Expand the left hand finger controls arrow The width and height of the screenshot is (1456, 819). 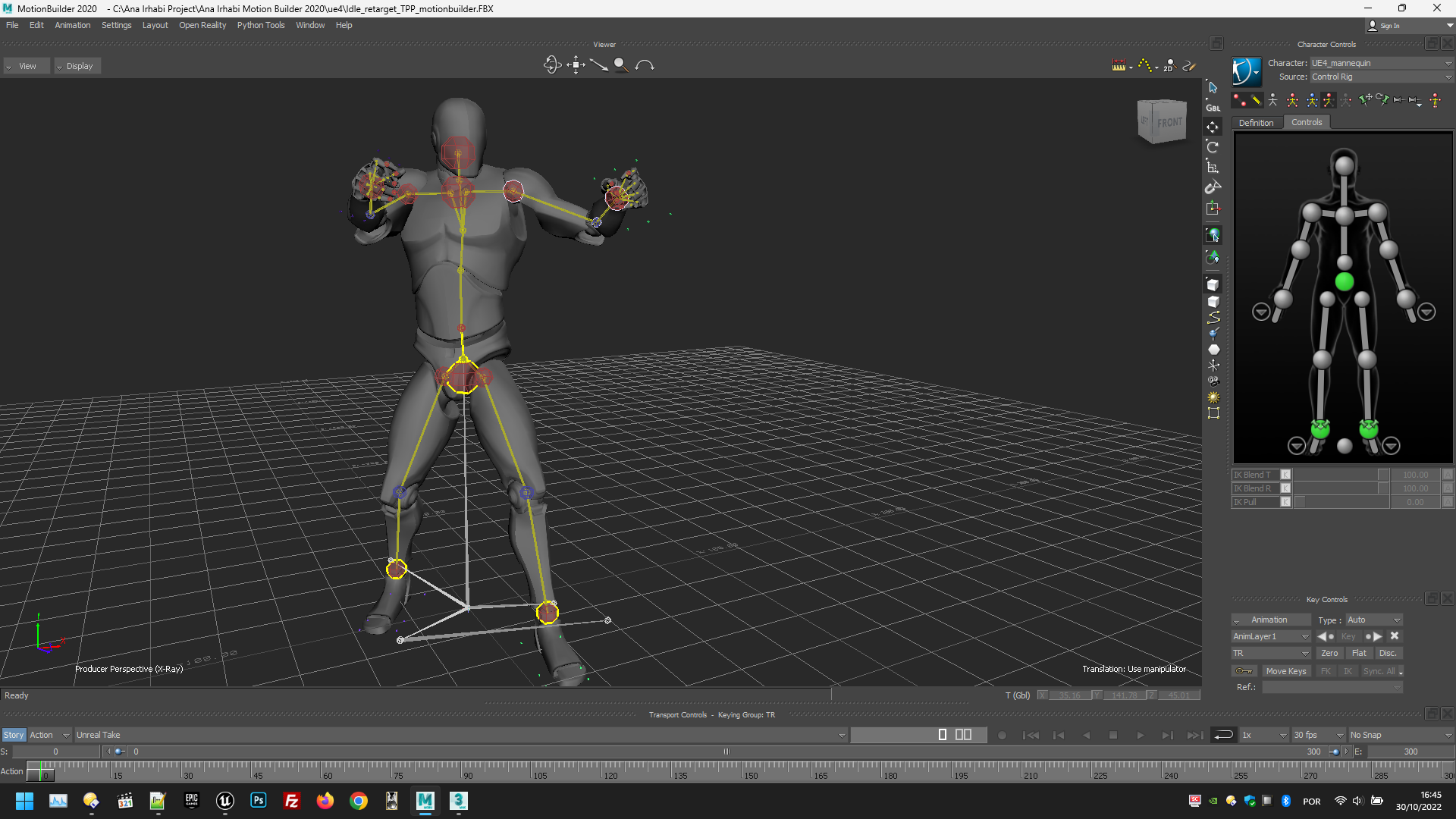point(1426,312)
